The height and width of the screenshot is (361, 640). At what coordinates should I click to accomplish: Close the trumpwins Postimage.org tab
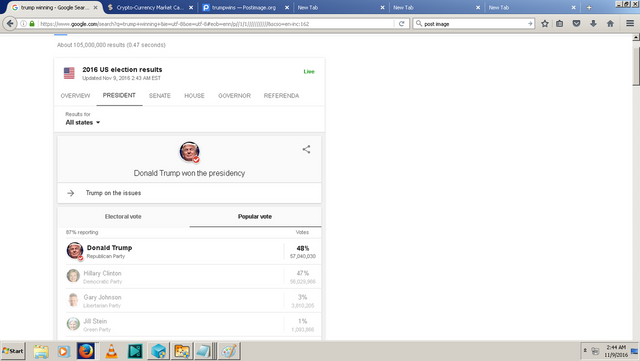point(287,7)
